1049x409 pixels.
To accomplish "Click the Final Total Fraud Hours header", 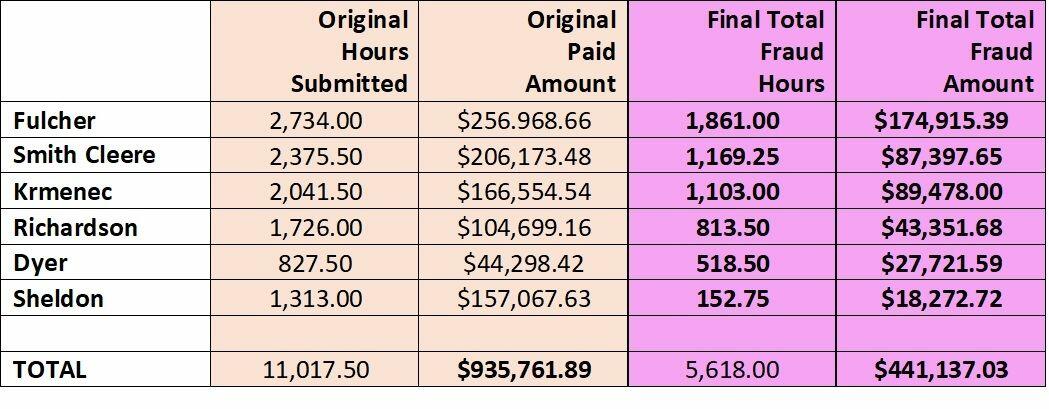I will (732, 52).
